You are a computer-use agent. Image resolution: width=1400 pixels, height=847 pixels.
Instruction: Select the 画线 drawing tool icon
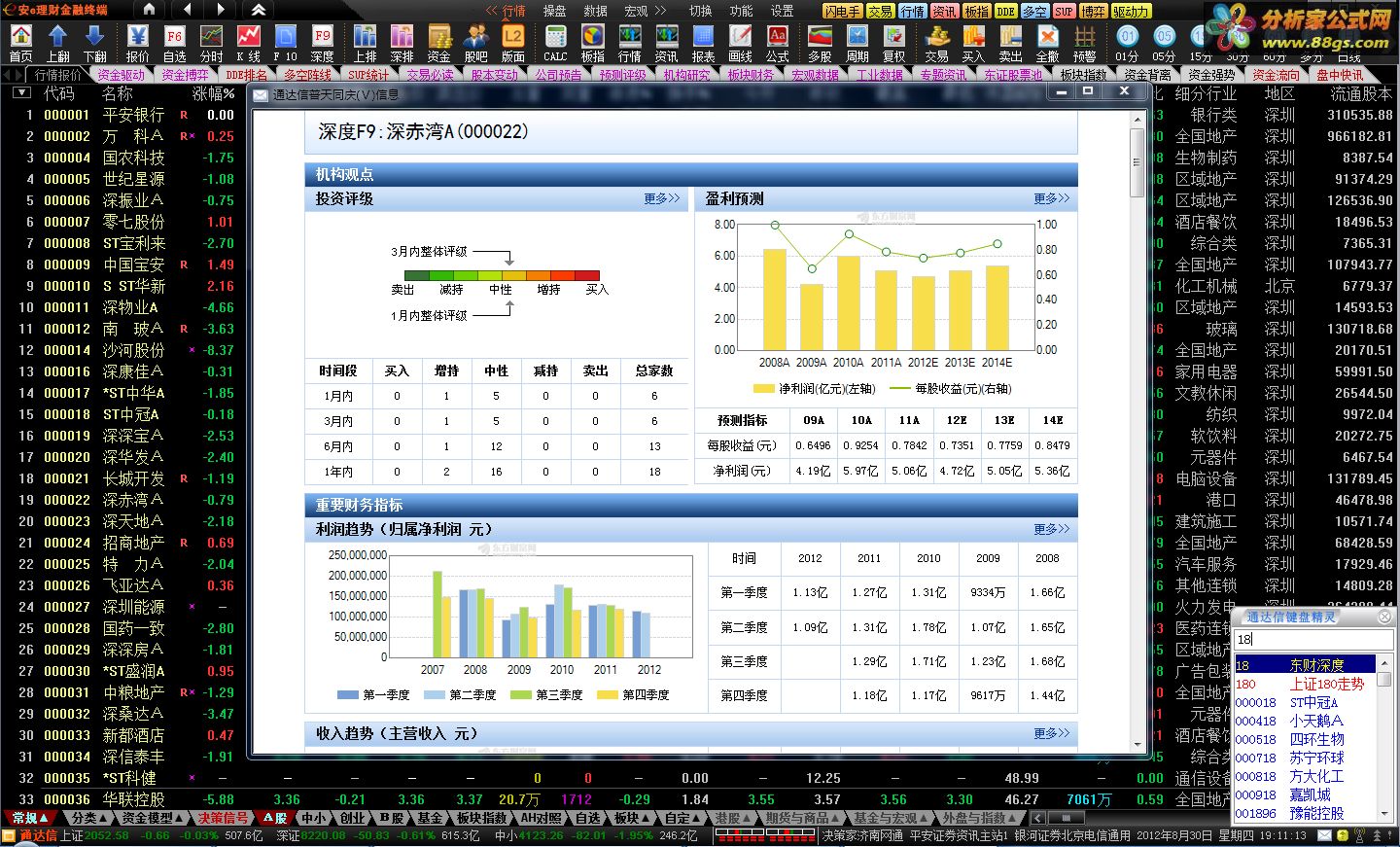741,43
